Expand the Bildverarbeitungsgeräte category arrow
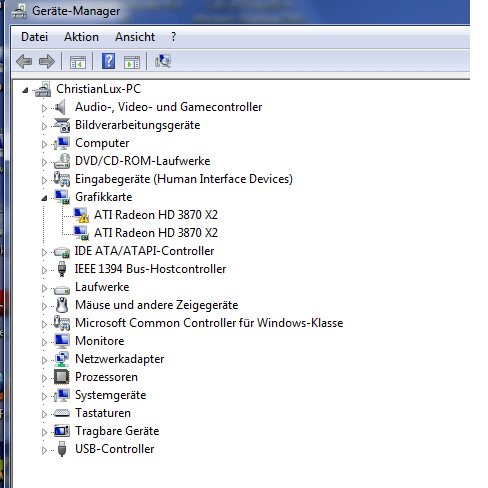 (x=44, y=126)
